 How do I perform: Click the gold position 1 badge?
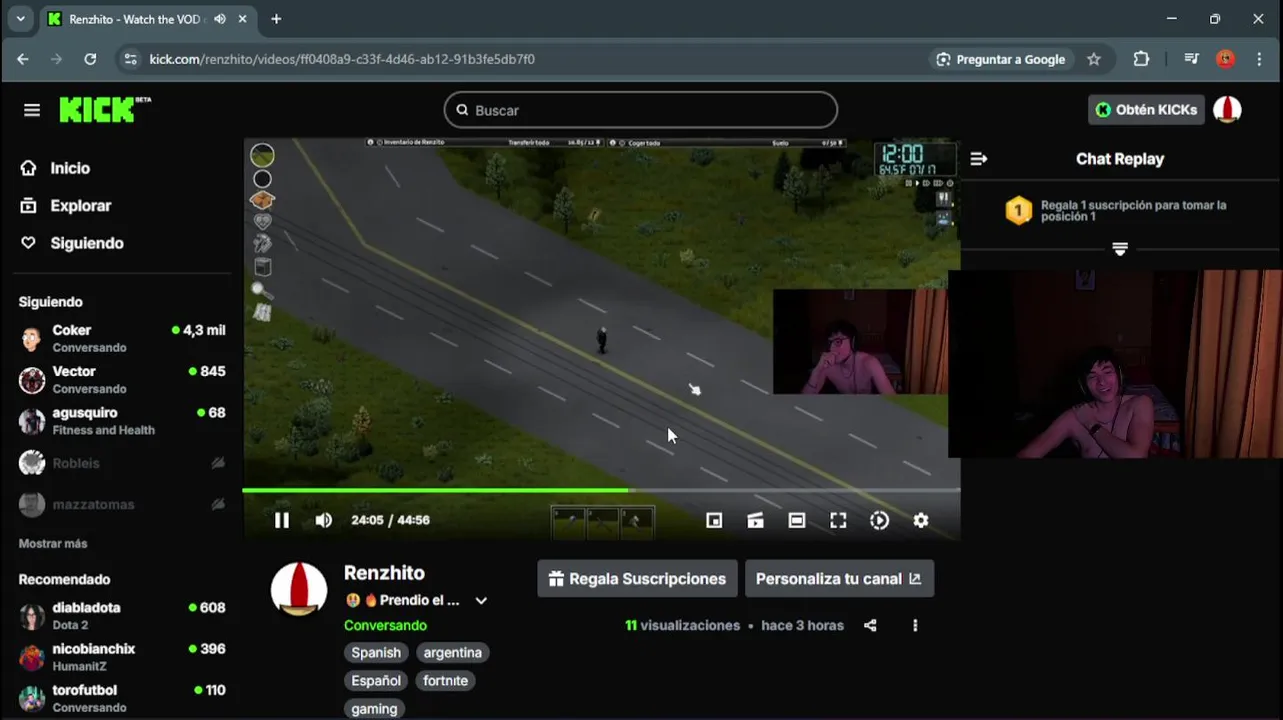tap(1018, 211)
